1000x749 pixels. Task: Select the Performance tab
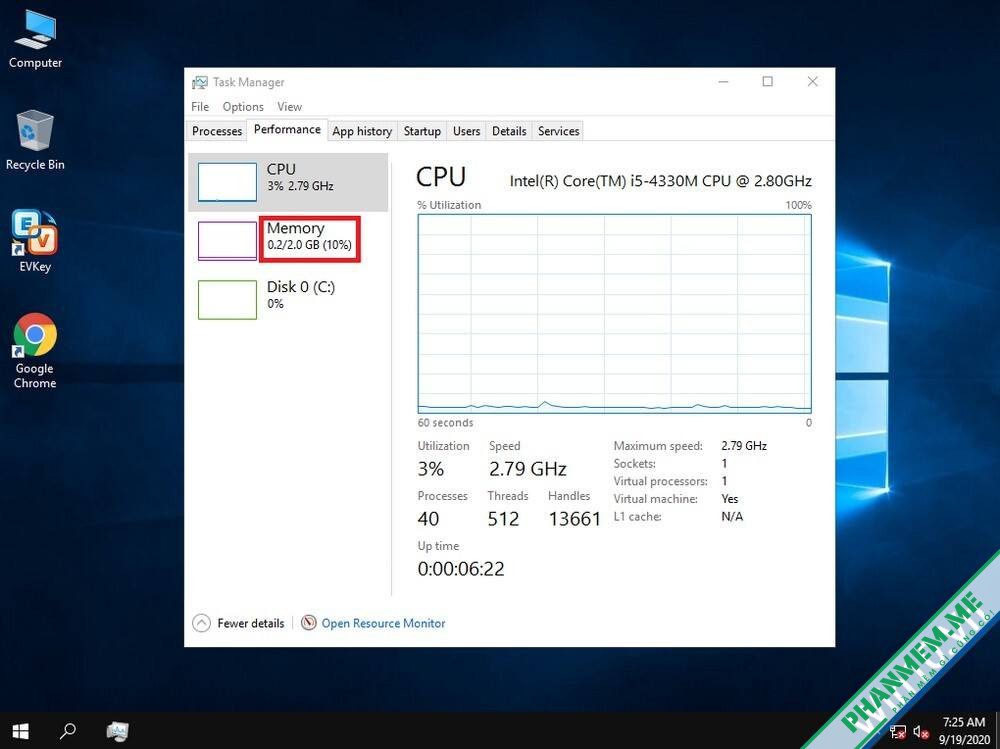click(287, 130)
